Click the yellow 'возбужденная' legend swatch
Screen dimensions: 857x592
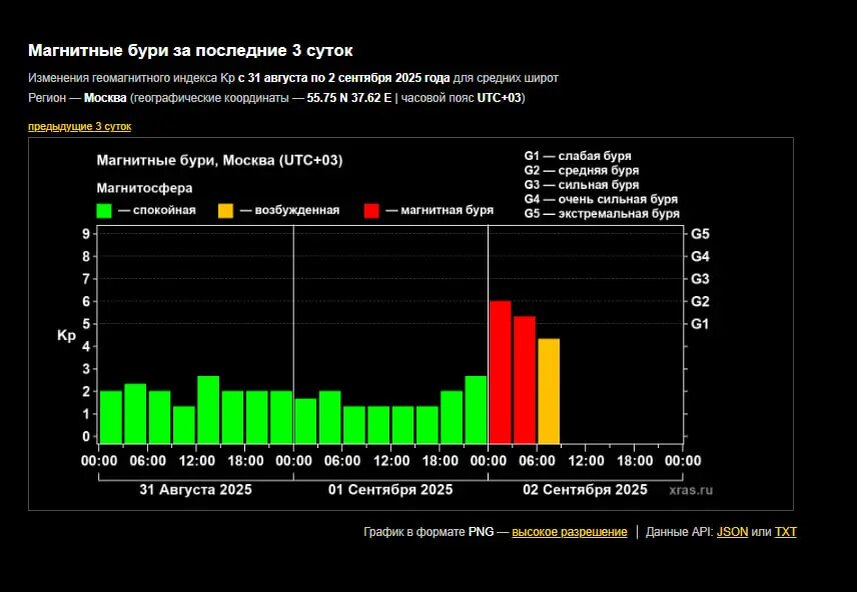[x=226, y=210]
